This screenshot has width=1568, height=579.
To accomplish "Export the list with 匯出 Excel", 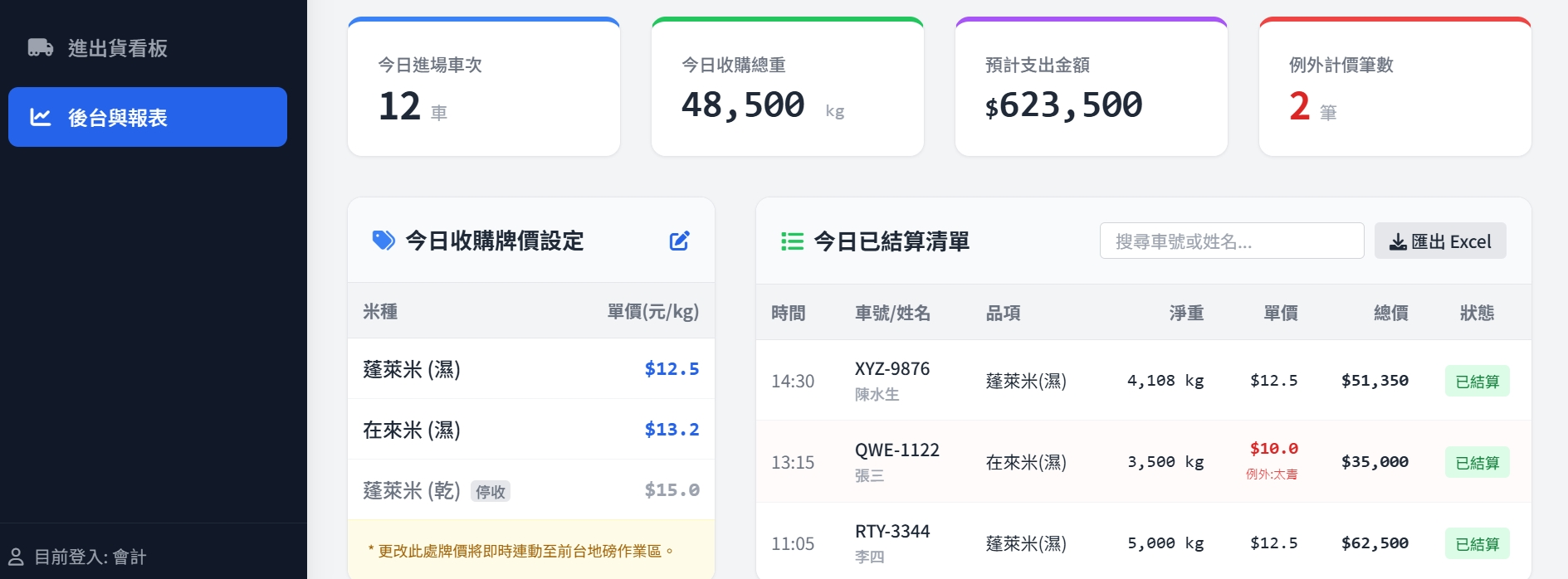I will coord(1440,241).
